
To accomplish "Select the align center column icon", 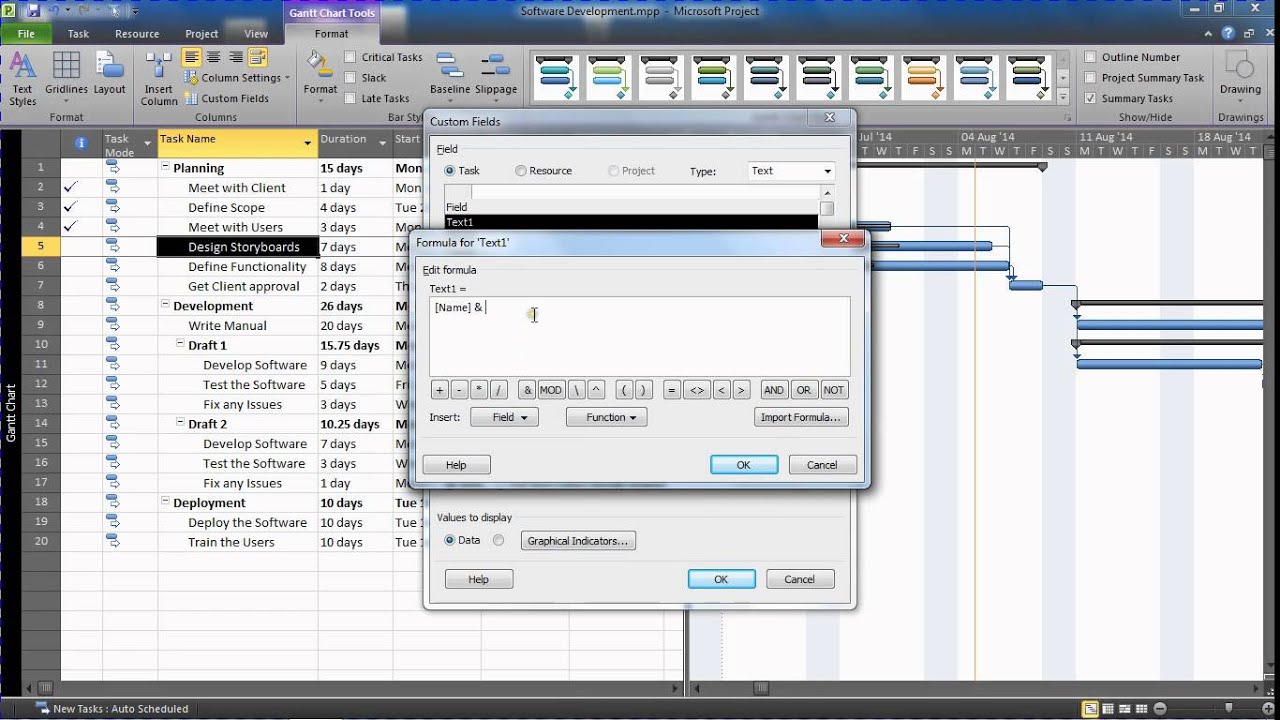I will pyautogui.click(x=214, y=57).
